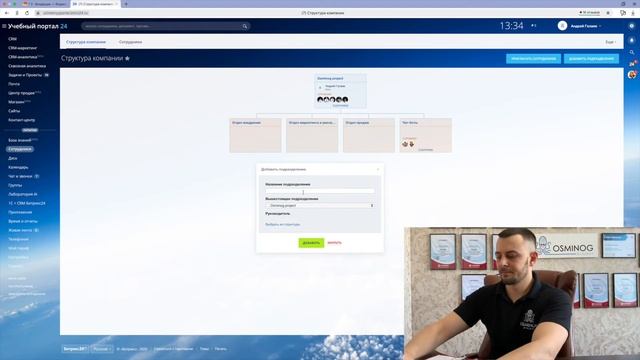Open the parent department dropdown in dialog
The width and height of the screenshot is (640, 360).
320,206
